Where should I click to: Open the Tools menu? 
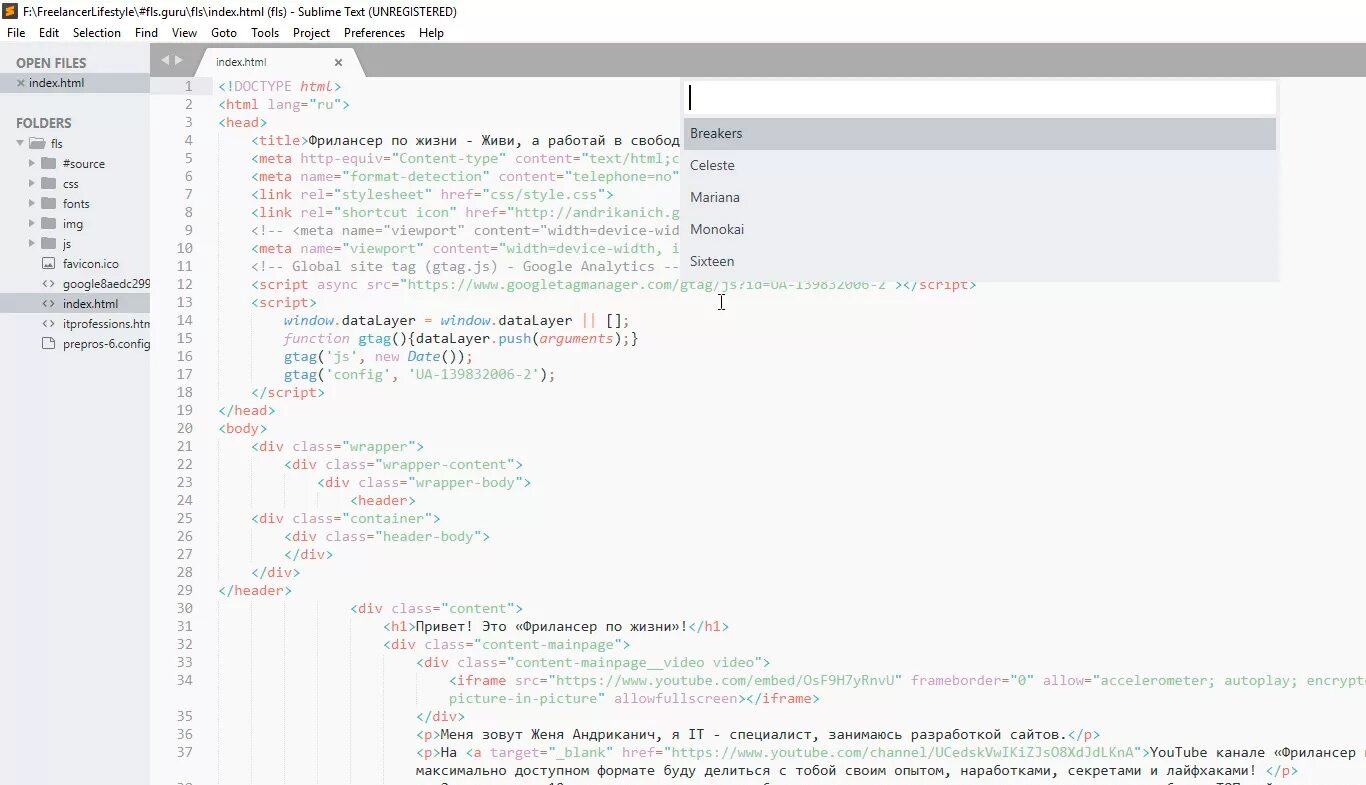tap(265, 32)
